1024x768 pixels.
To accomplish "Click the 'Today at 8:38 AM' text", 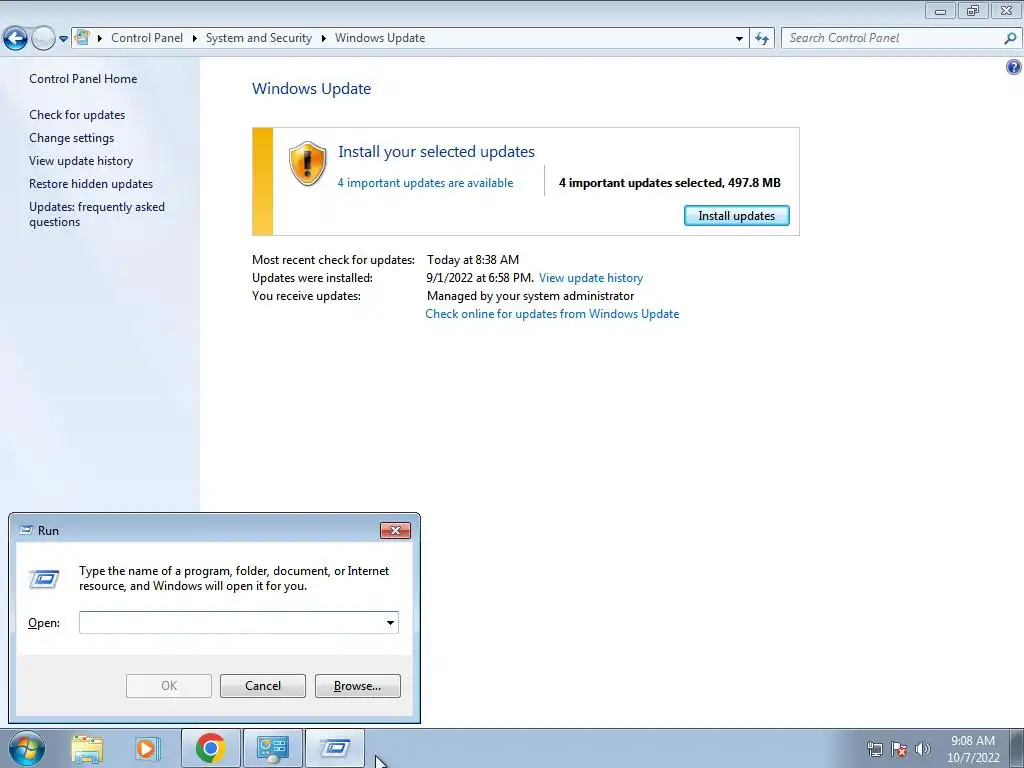I will (x=473, y=259).
